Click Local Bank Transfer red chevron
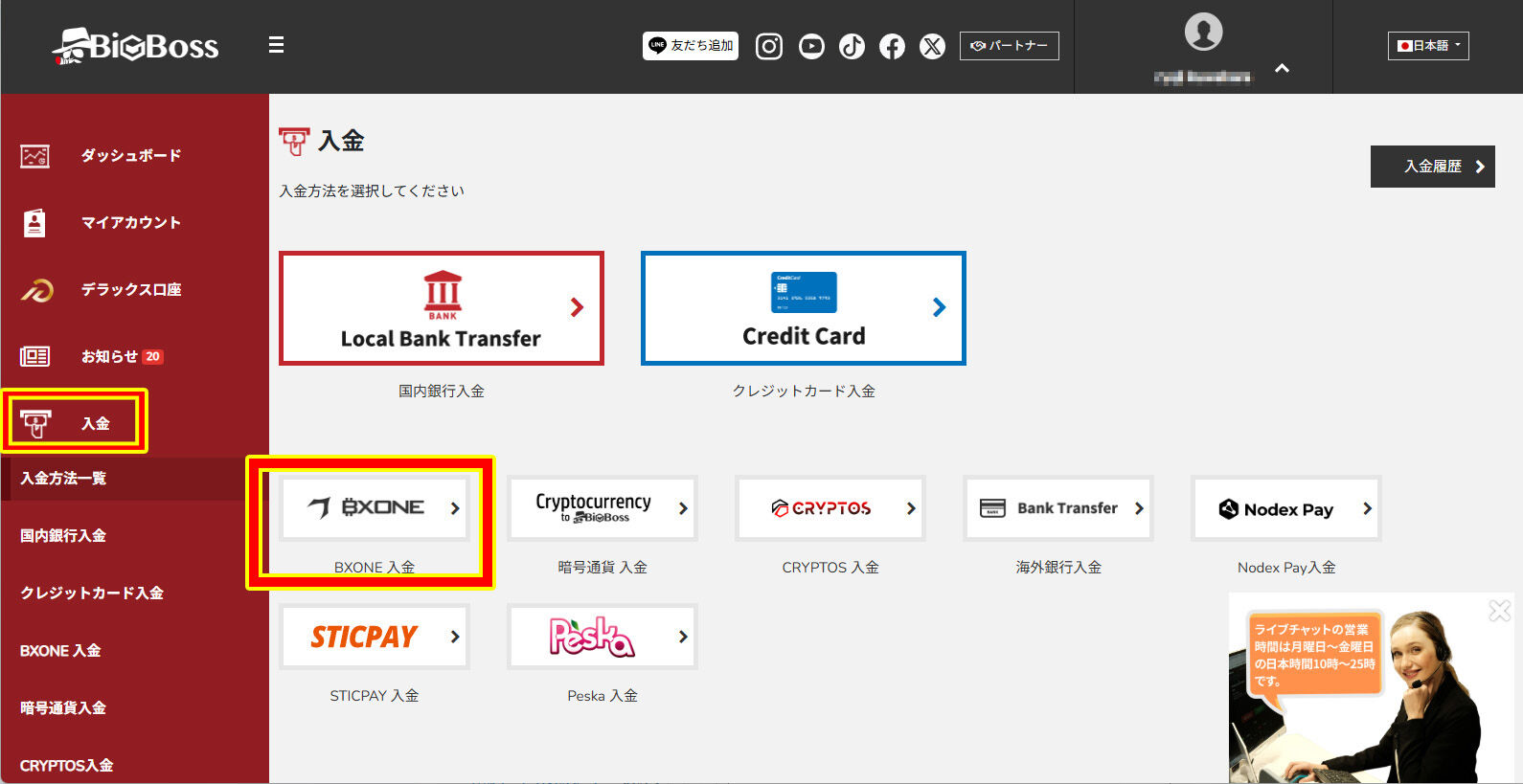Viewport: 1523px width, 784px height. pyautogui.click(x=577, y=307)
